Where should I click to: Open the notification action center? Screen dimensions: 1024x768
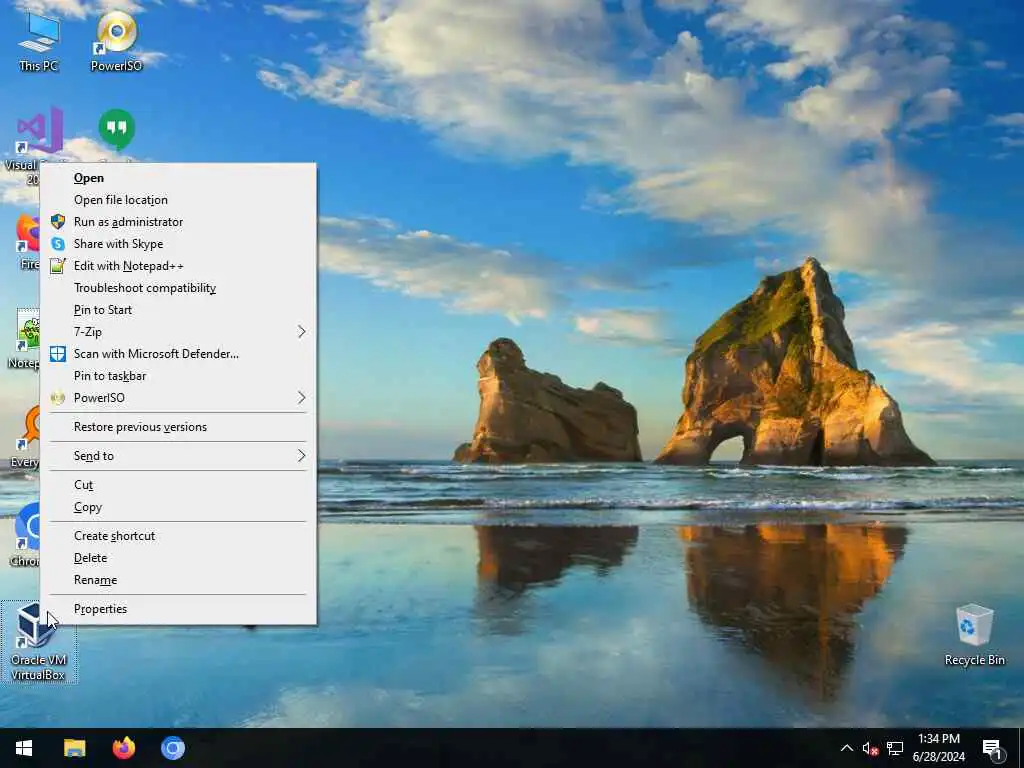tap(993, 748)
